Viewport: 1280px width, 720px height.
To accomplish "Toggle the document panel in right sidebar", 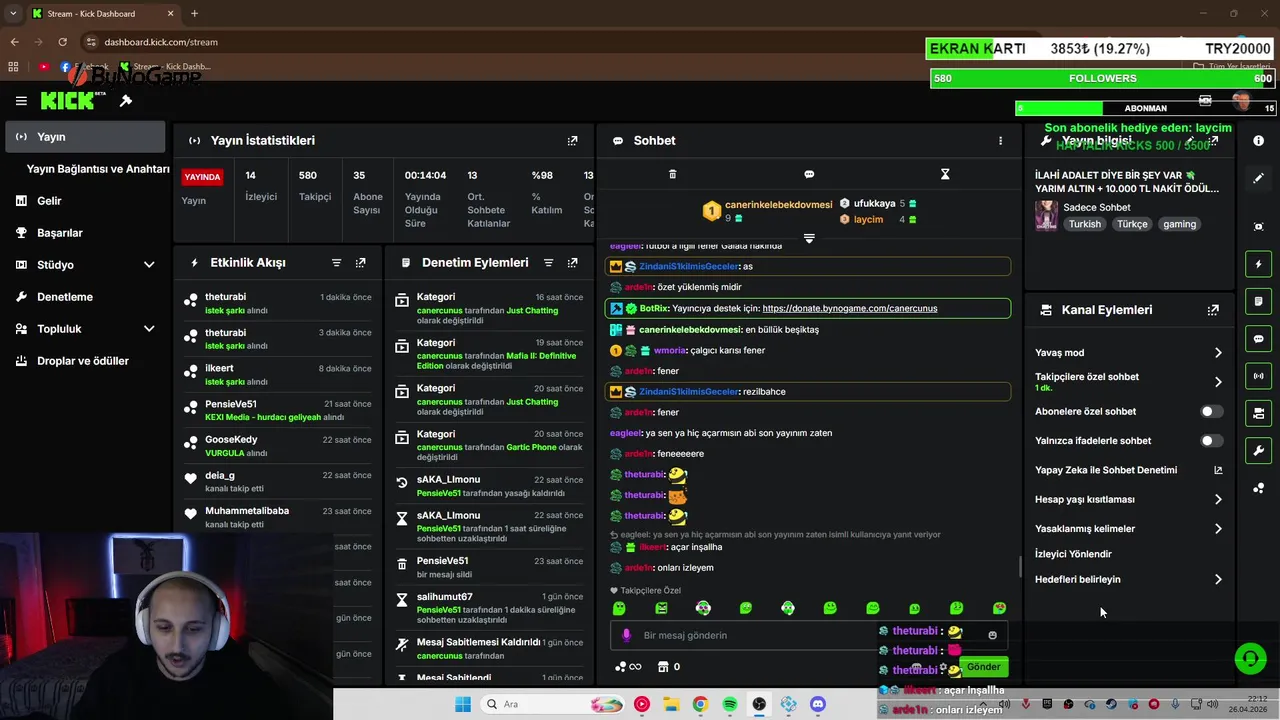I will click(x=1258, y=301).
